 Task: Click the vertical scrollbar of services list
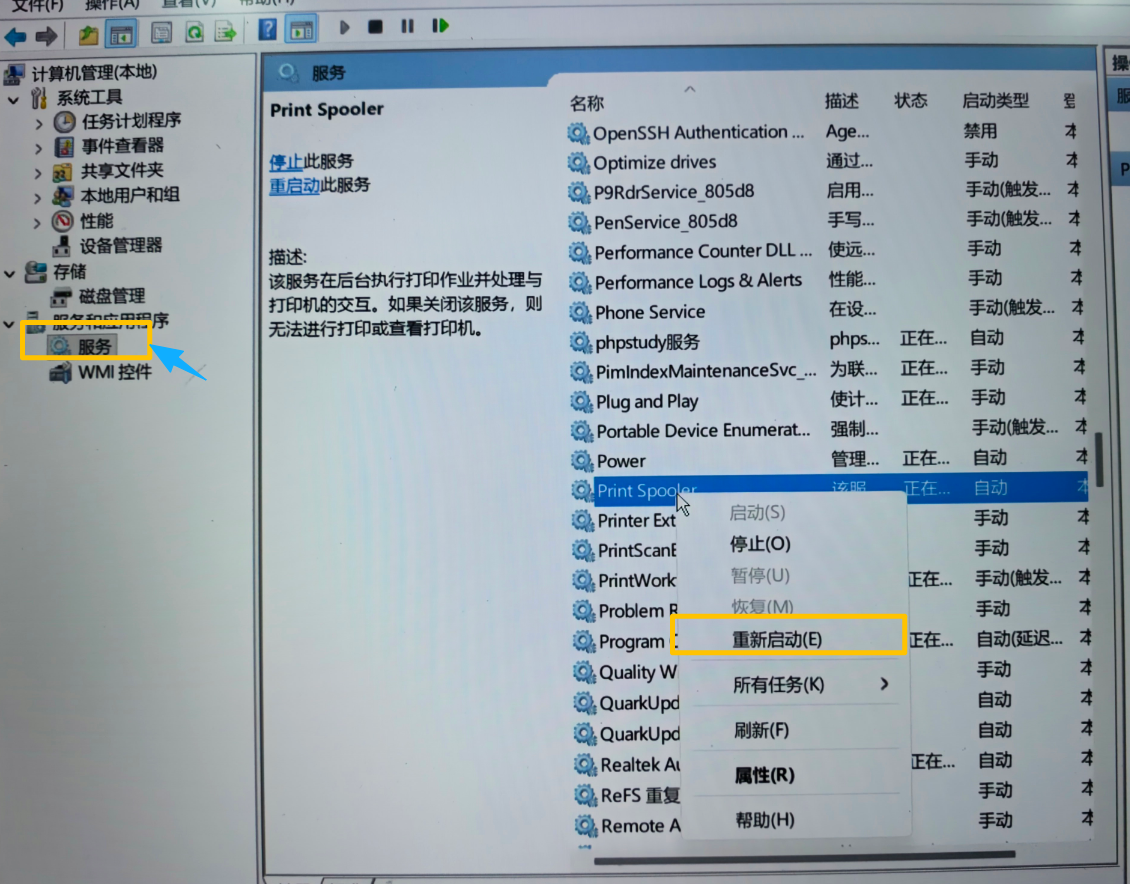pos(1099,460)
